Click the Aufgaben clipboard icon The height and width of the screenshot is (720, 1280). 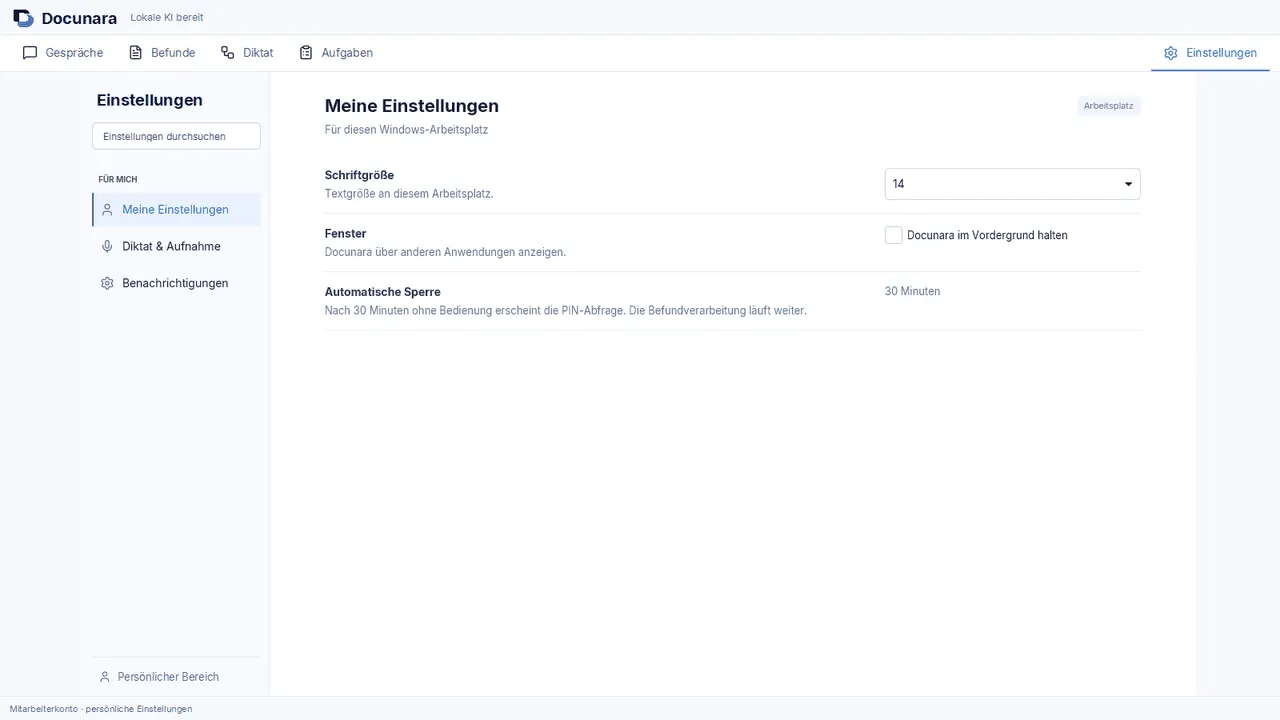pyautogui.click(x=306, y=53)
